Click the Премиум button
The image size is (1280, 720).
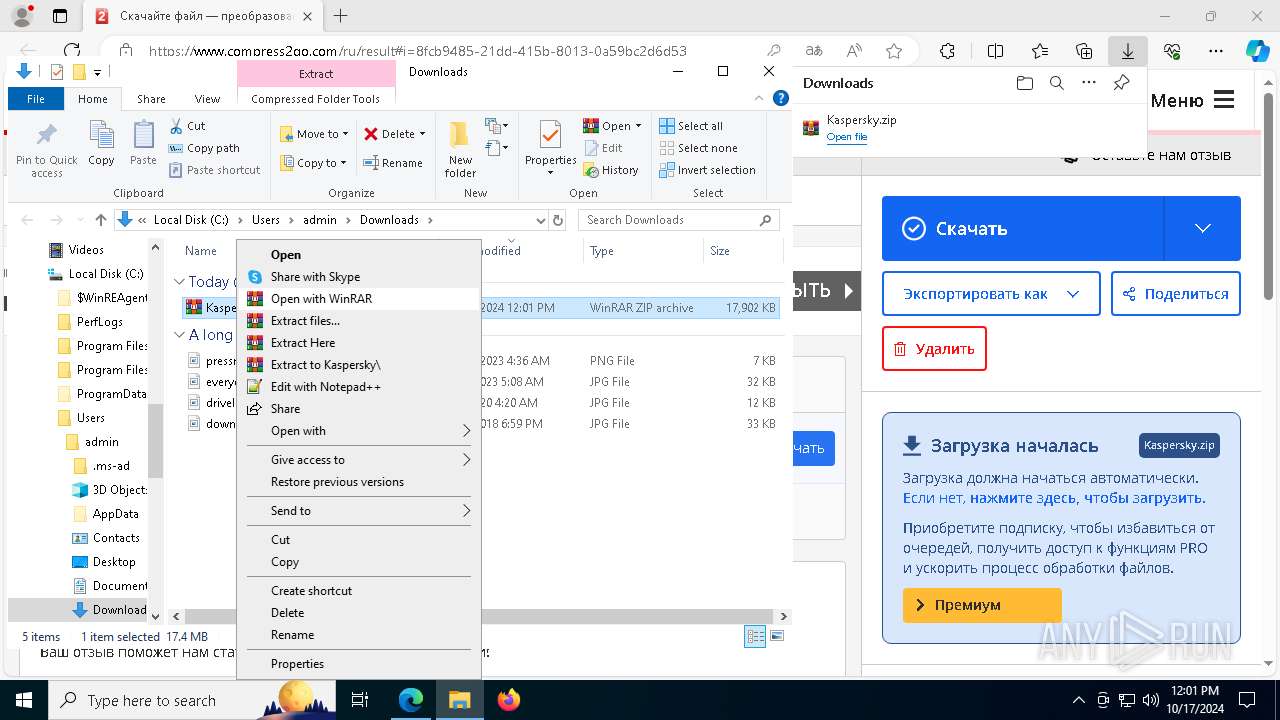click(982, 605)
